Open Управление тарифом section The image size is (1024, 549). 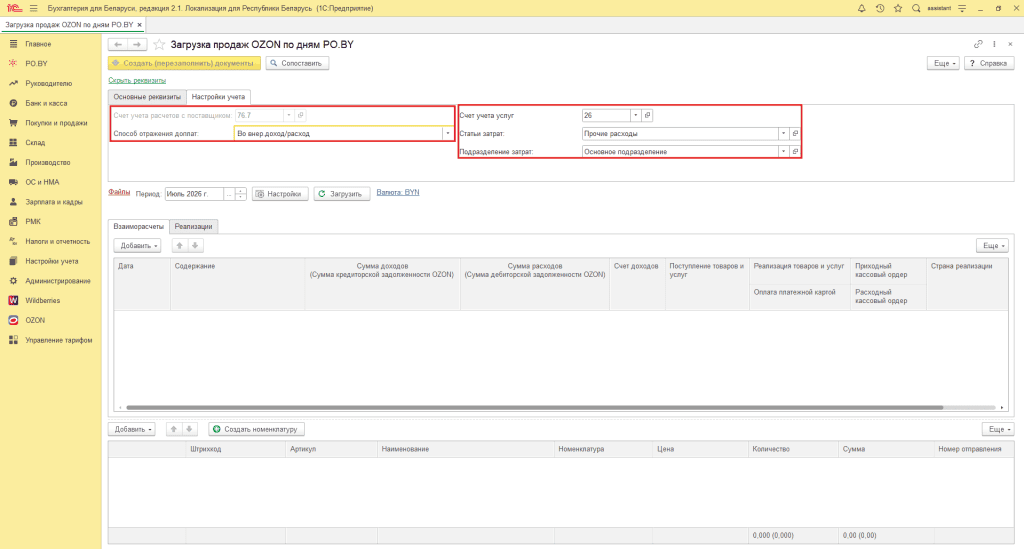tap(59, 340)
